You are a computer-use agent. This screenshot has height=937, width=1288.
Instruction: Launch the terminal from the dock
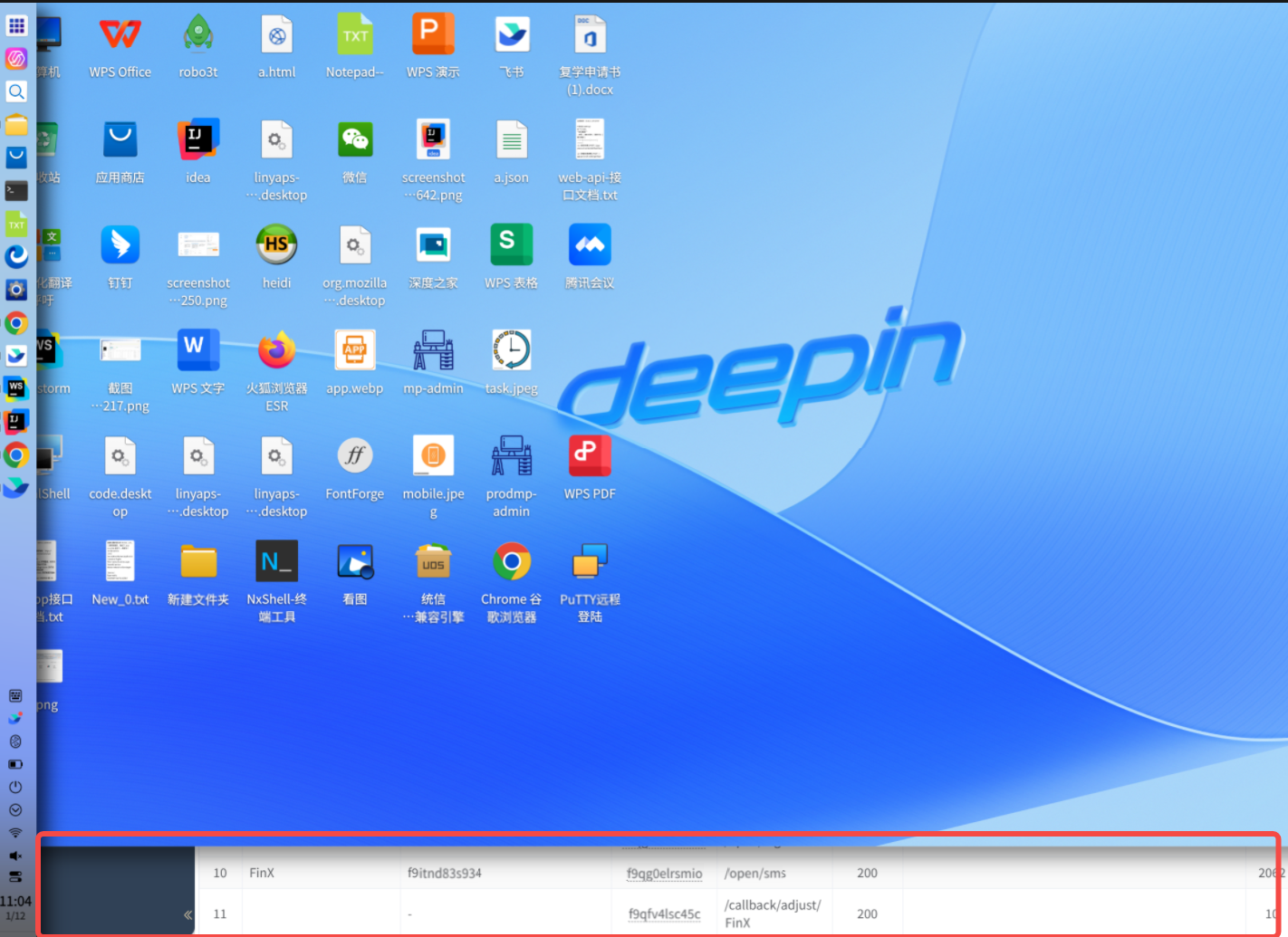tap(16, 191)
